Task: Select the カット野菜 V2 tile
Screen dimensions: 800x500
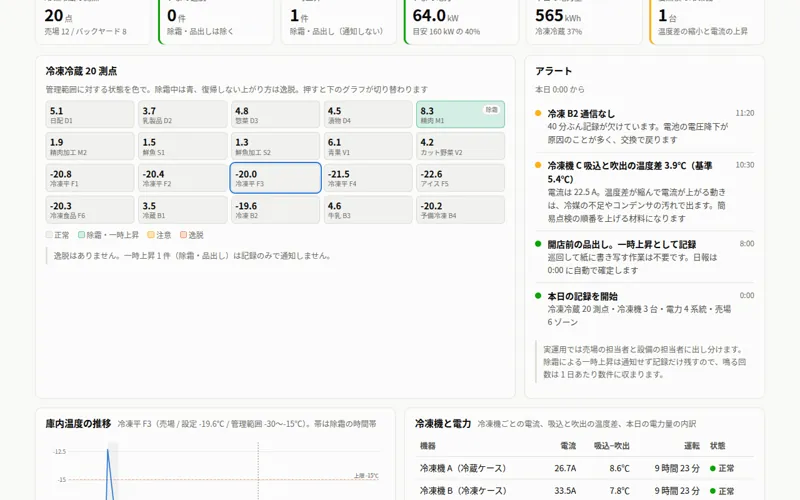Action: [x=461, y=146]
